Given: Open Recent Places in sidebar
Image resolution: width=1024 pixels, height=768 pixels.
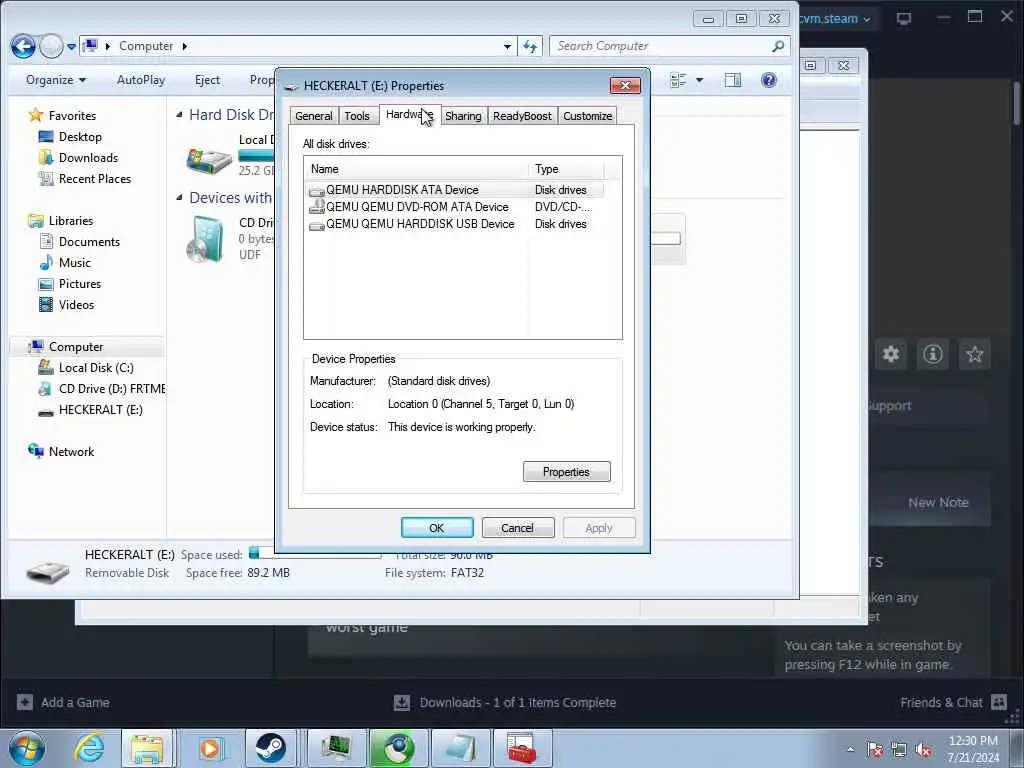Looking at the screenshot, I should click(95, 178).
